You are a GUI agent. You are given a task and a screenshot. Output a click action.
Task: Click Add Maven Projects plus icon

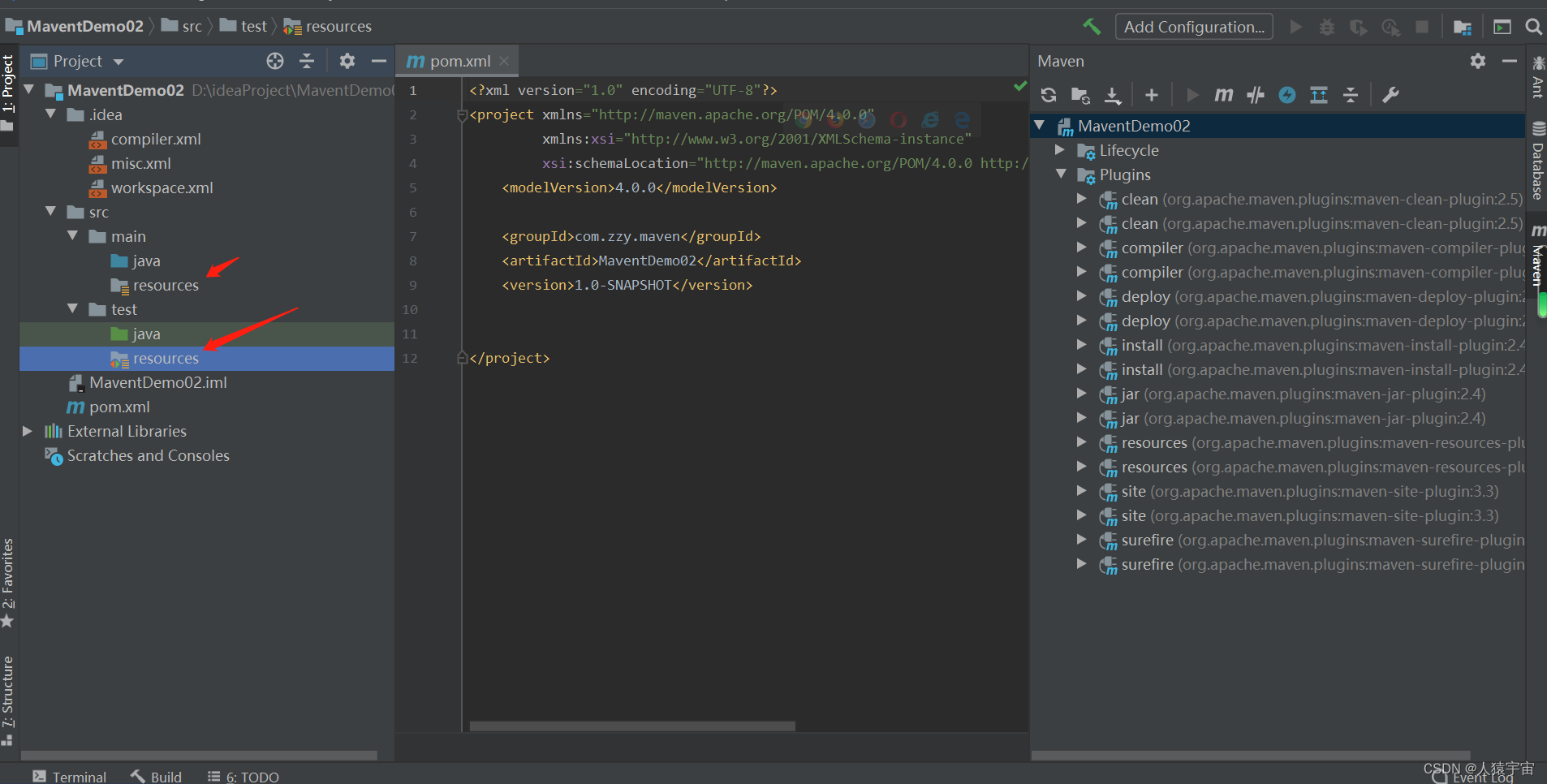1152,95
